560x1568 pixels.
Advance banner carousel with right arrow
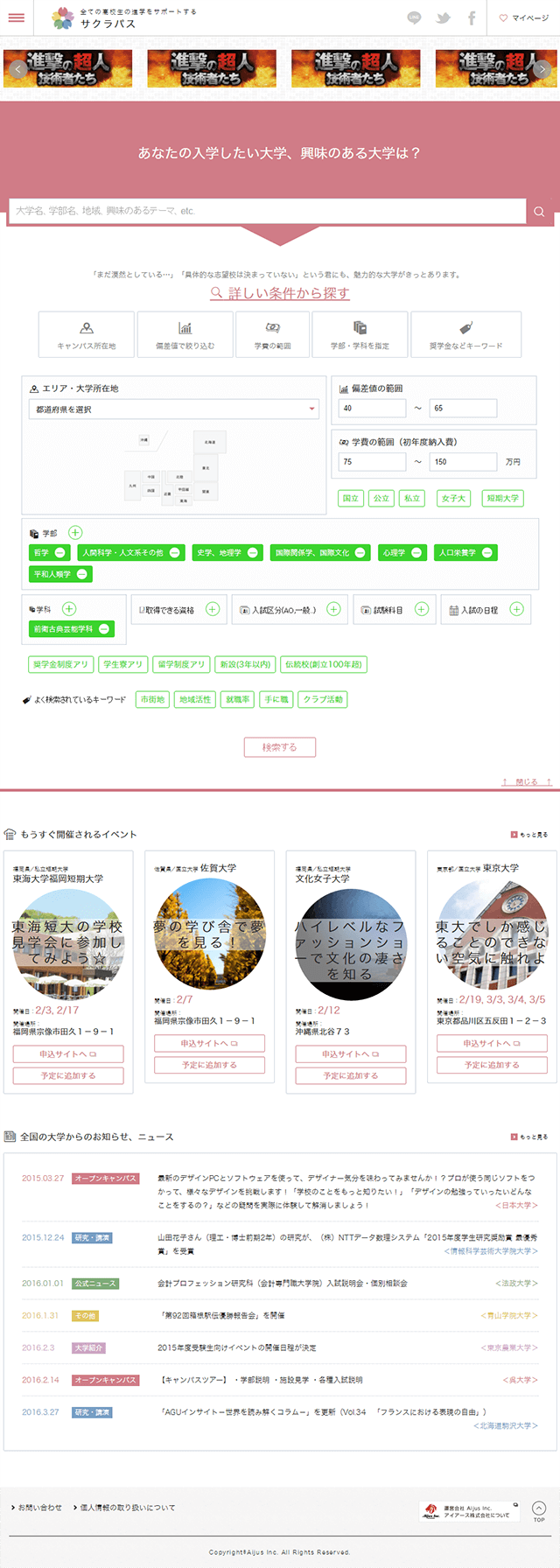pos(543,70)
